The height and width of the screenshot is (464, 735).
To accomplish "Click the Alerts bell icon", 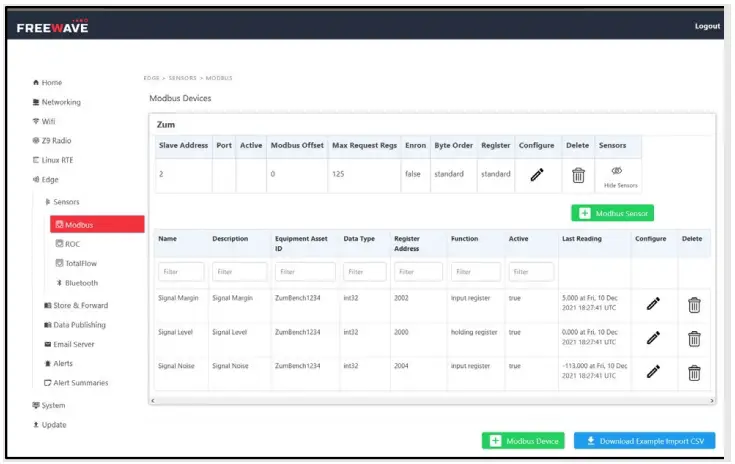I will [x=47, y=363].
